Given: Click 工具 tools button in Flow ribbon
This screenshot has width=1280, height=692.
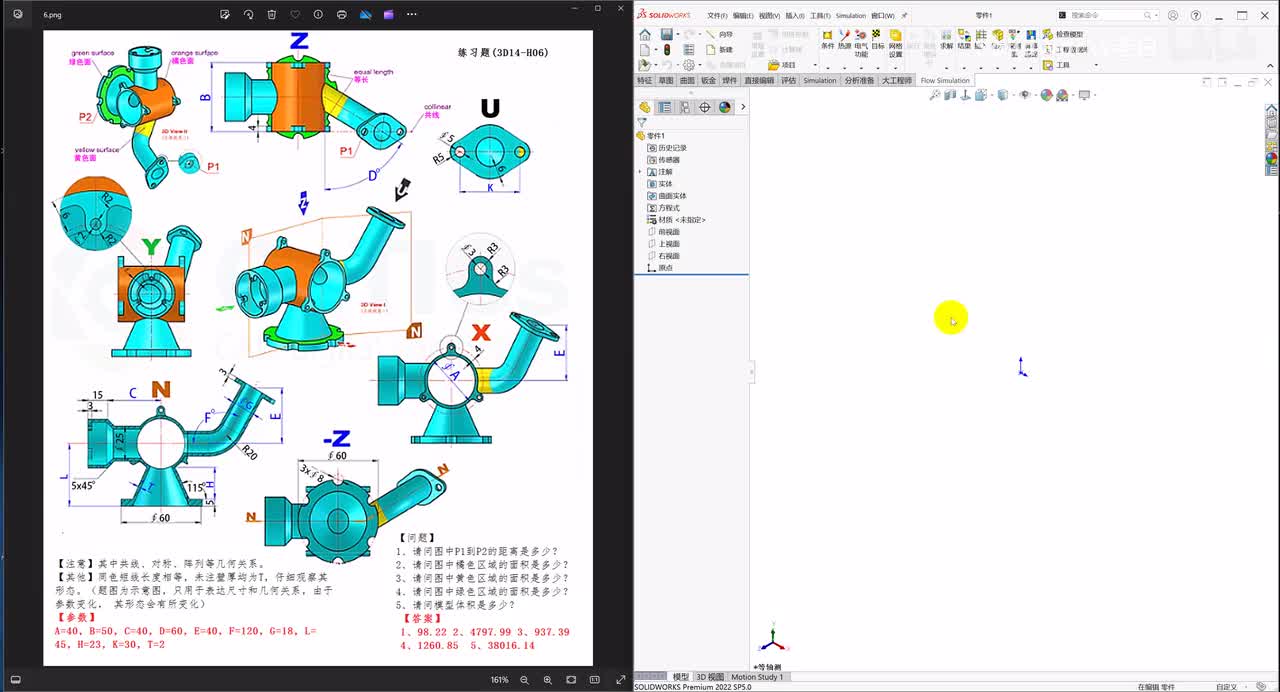Looking at the screenshot, I should pos(1057,65).
